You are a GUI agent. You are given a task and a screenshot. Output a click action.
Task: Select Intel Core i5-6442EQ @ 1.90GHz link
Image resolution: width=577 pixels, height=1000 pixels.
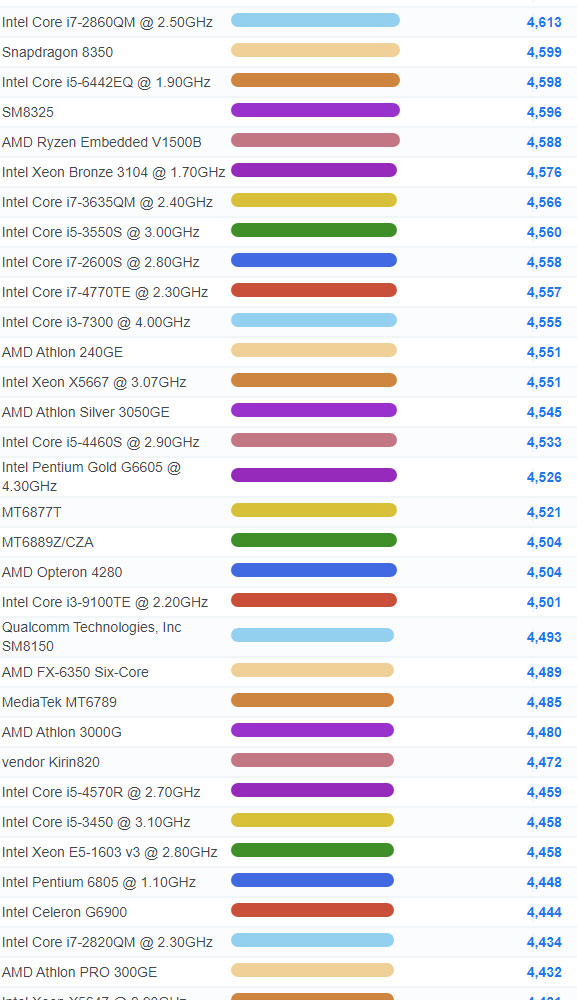106,82
